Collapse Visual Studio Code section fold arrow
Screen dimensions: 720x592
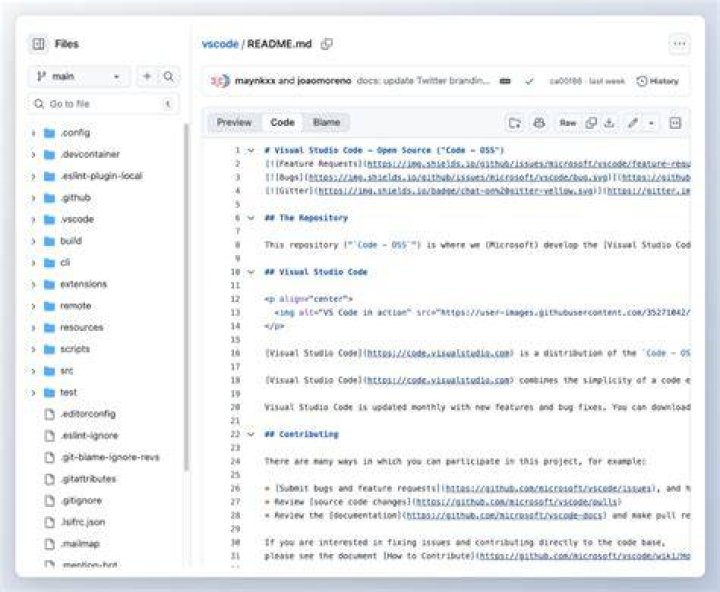pos(251,272)
